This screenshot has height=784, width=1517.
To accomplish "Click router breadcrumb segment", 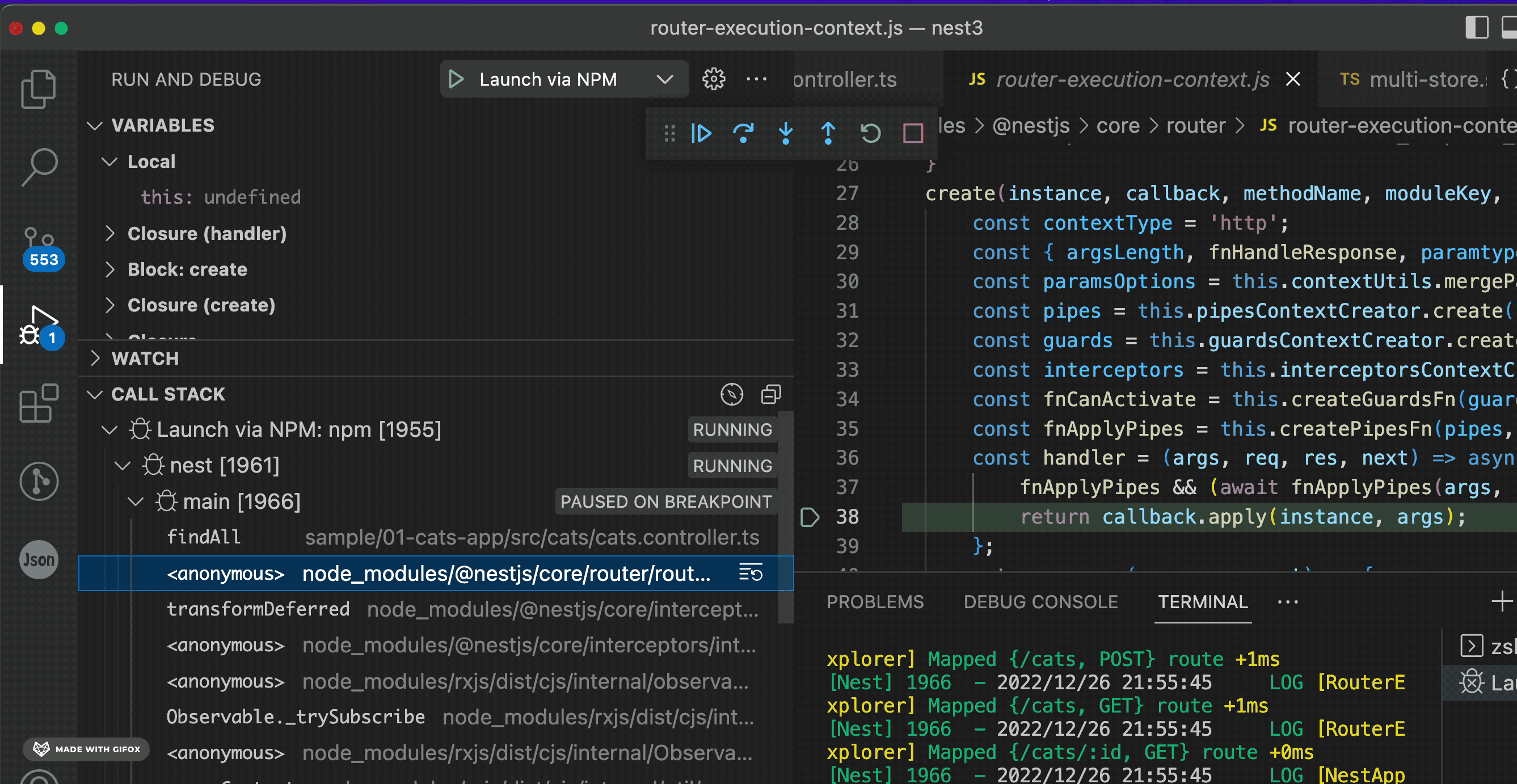I will point(1196,125).
